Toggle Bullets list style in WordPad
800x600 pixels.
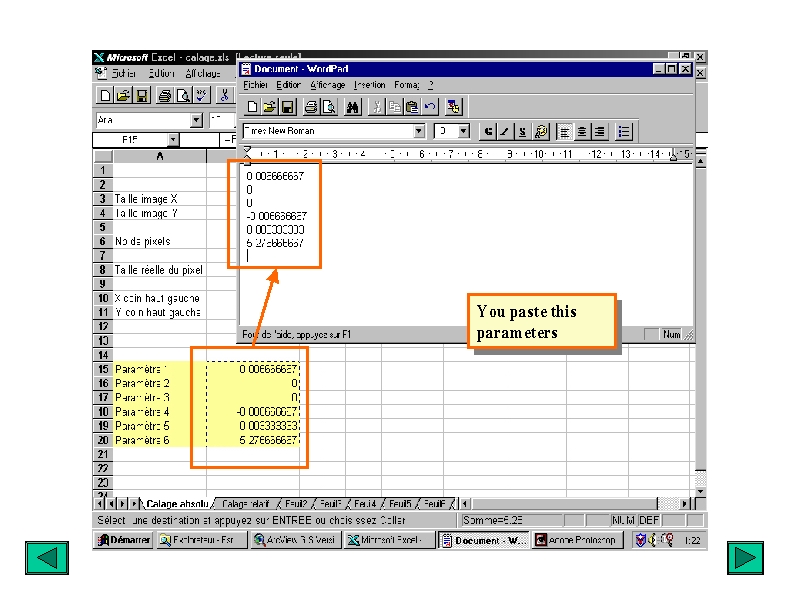pos(623,132)
